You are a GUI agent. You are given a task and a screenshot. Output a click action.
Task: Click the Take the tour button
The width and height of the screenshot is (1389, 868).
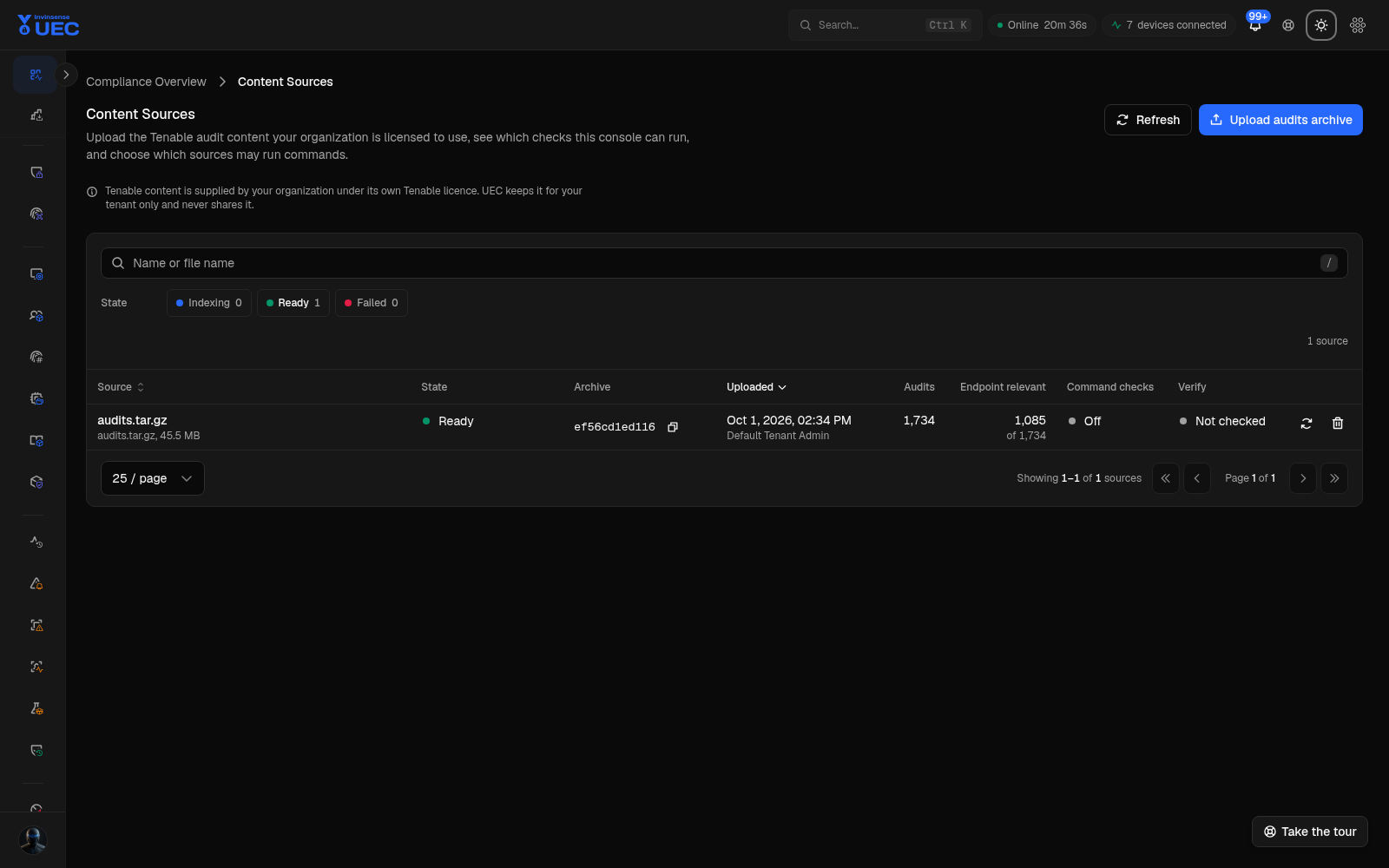coord(1310,832)
